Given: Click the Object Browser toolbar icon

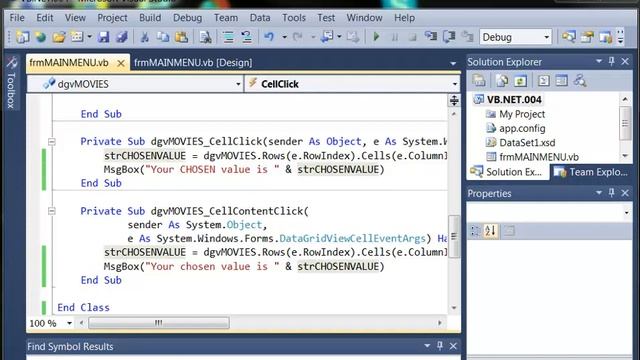Looking at the screenshot, I should click(x=605, y=37).
